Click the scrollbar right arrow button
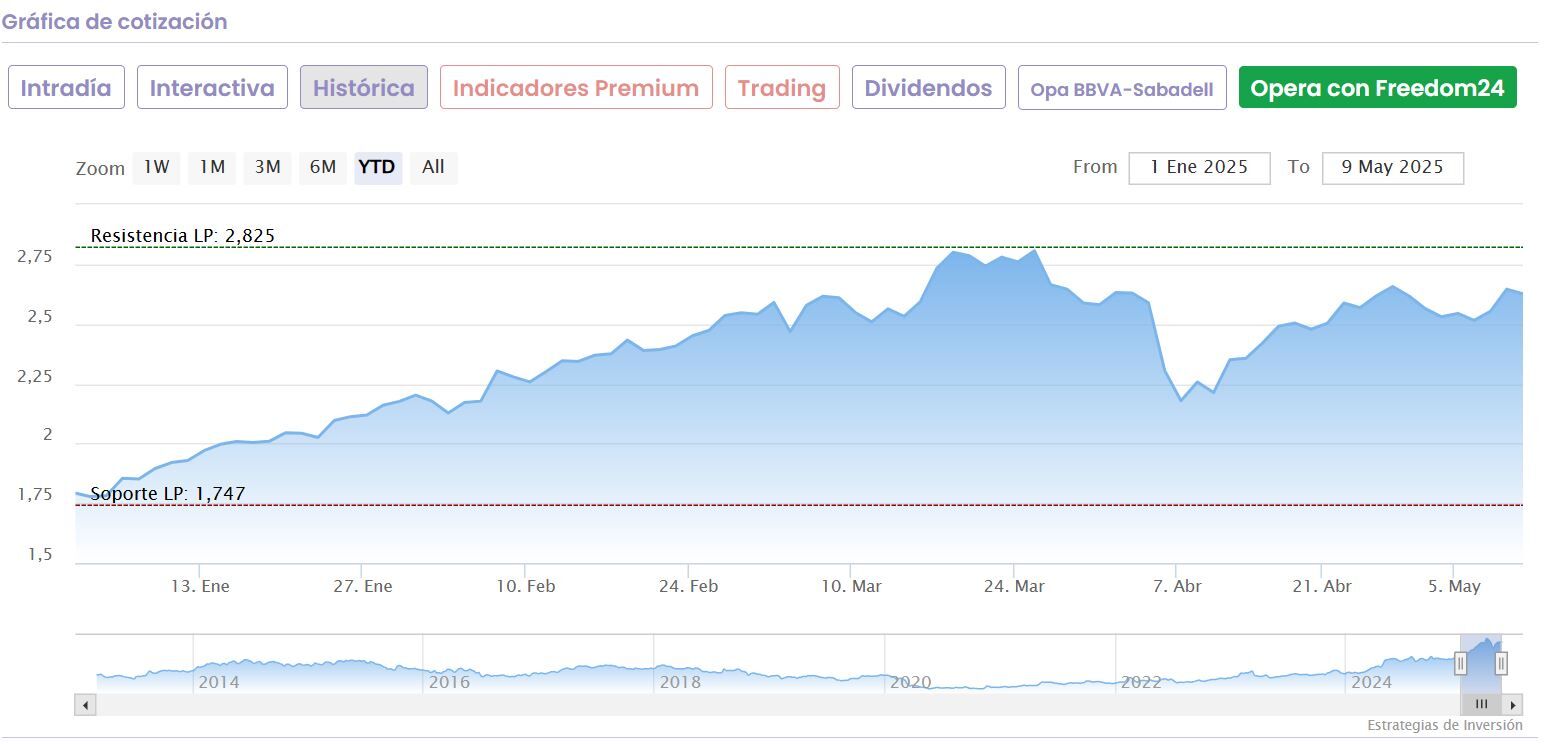Screen dimensions: 1555x744 [1513, 705]
